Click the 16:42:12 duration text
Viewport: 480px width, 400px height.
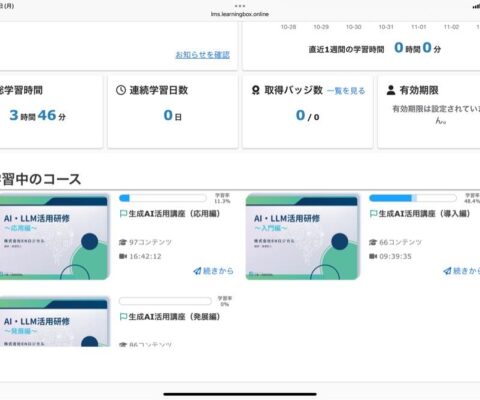pos(145,256)
